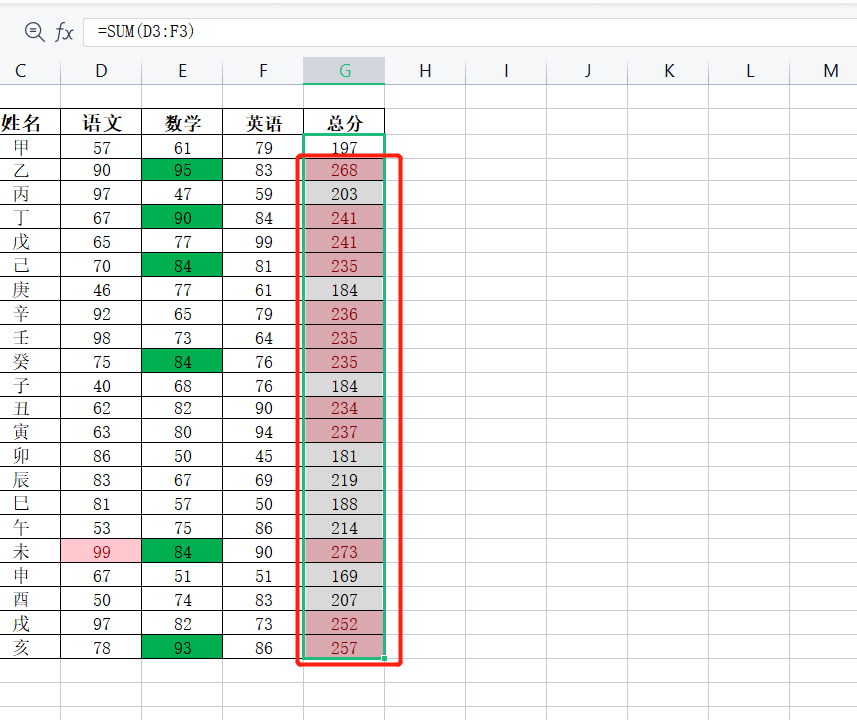Click the 总分 header cell

tap(344, 122)
